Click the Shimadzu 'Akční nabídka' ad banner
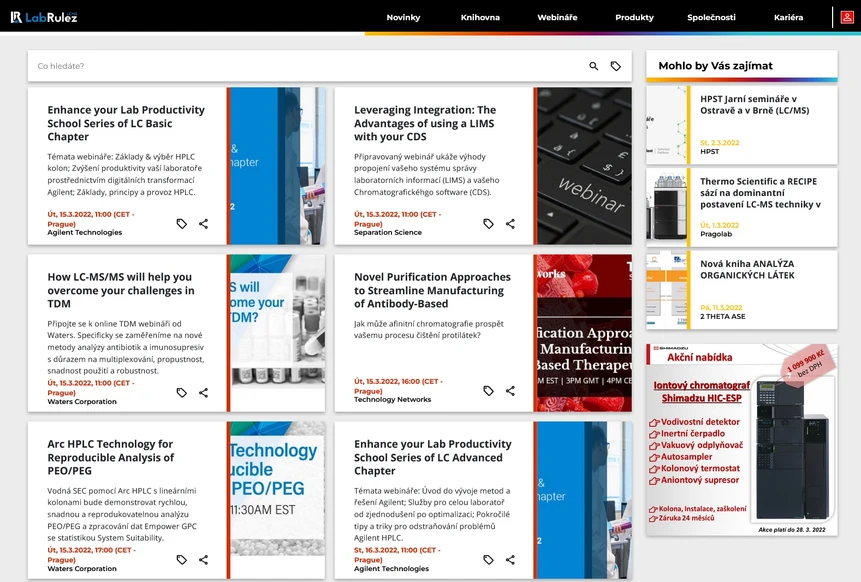861x582 pixels. (x=742, y=440)
